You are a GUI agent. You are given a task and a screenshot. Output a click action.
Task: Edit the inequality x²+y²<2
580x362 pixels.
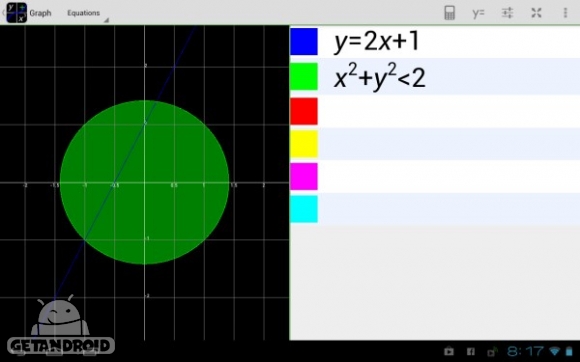[380, 77]
